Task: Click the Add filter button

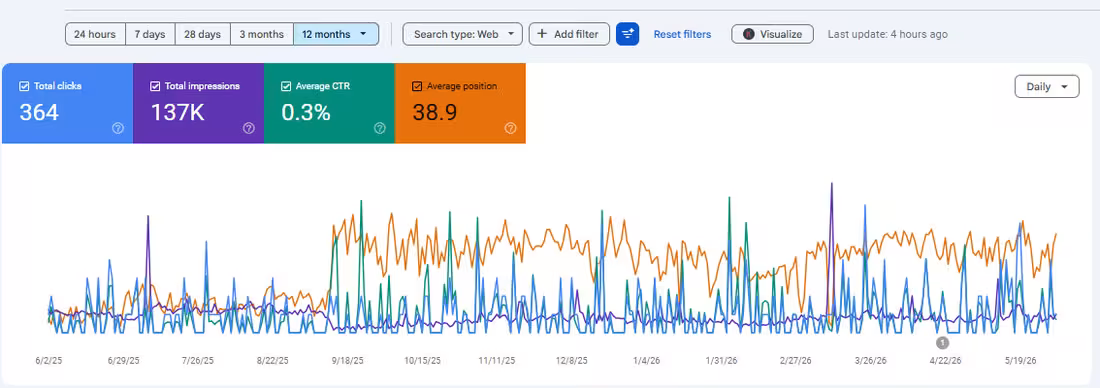Action: [569, 34]
